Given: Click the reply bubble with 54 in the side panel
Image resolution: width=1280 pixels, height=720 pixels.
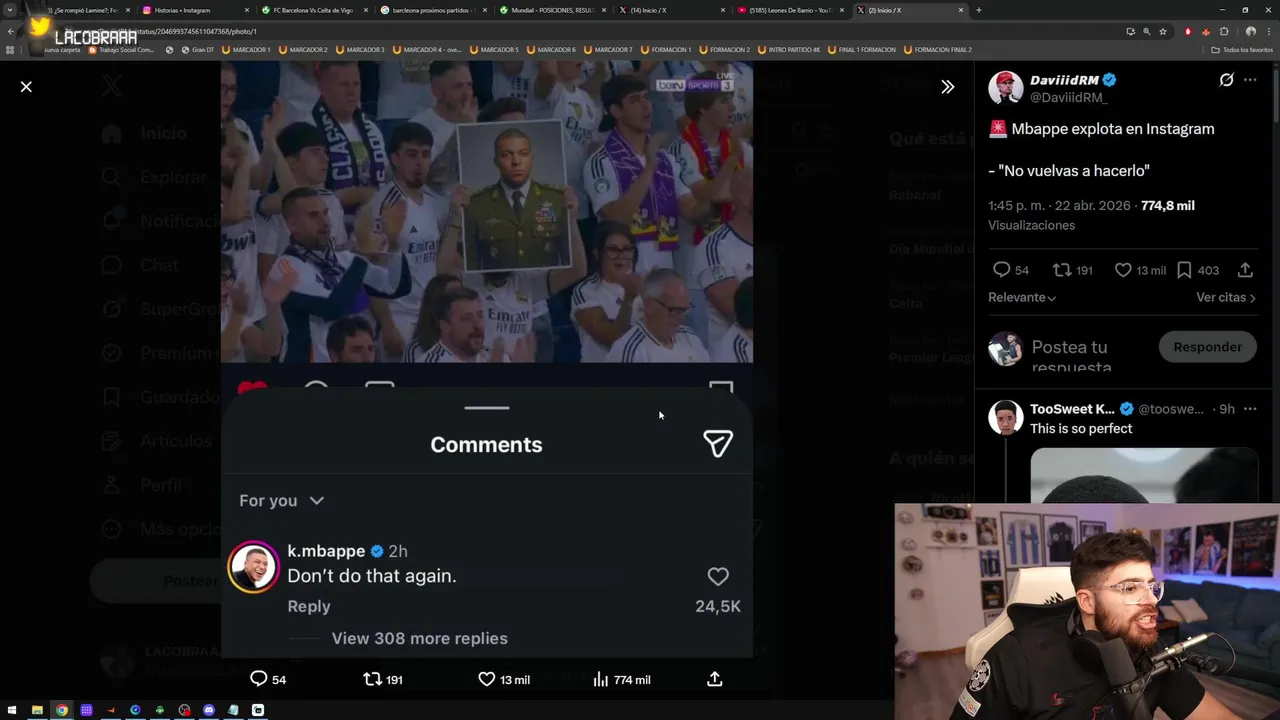Looking at the screenshot, I should coord(1010,270).
